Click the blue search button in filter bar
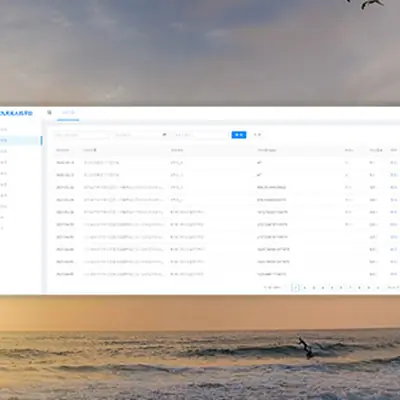 coord(239,135)
